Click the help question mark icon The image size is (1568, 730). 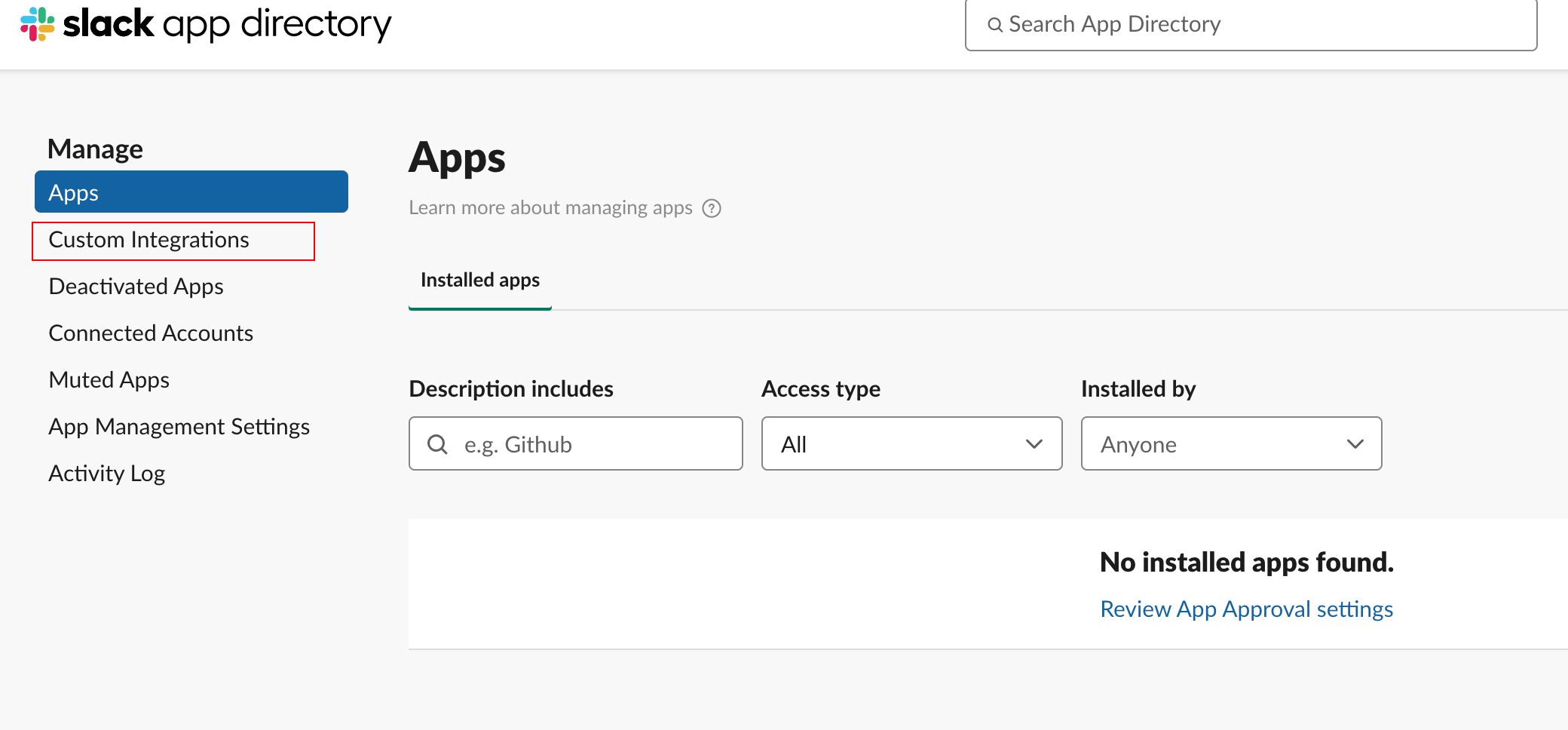tap(712, 208)
